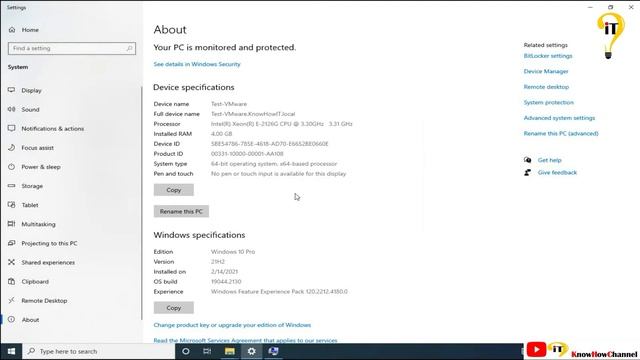Click the Give feedback icon
640x360 pixels.
point(527,172)
